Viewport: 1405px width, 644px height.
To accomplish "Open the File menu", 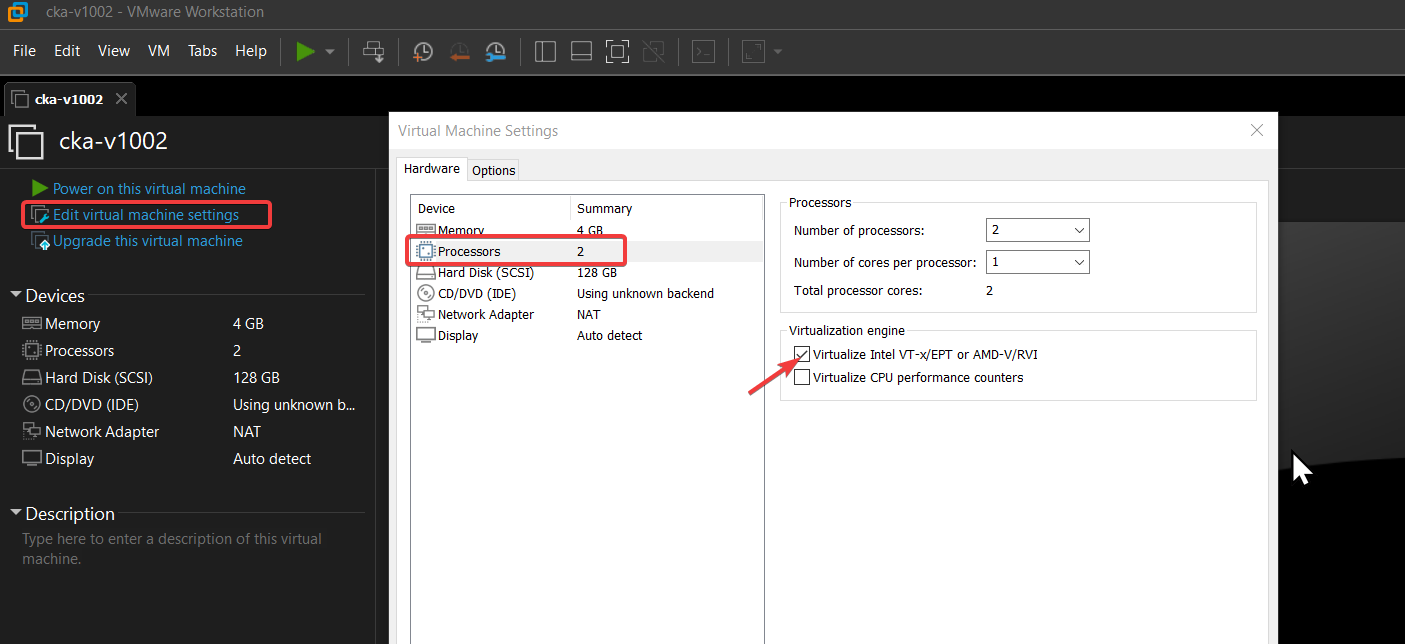I will [24, 50].
